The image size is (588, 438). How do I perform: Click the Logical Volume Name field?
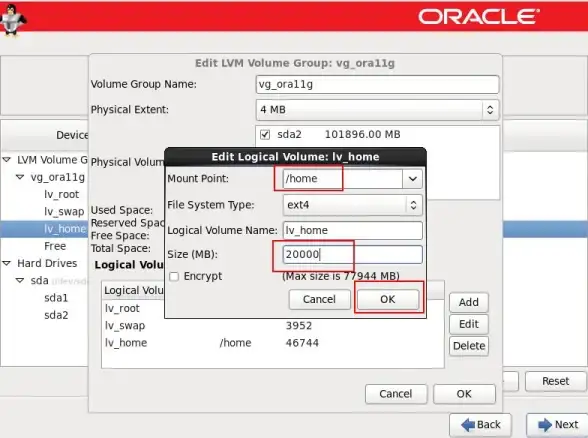352,230
